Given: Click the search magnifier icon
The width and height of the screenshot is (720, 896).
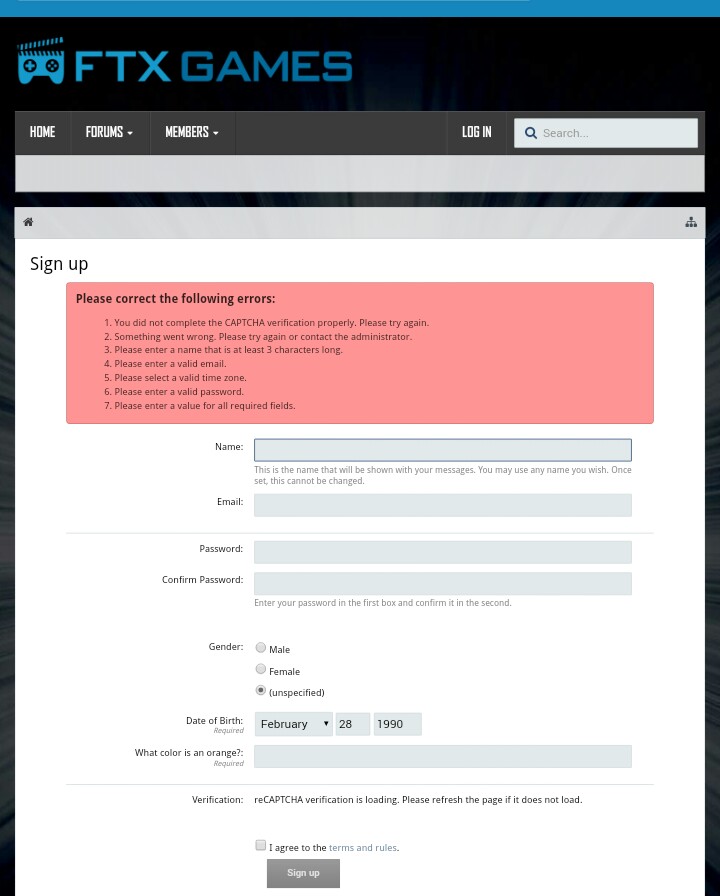Looking at the screenshot, I should click(530, 133).
